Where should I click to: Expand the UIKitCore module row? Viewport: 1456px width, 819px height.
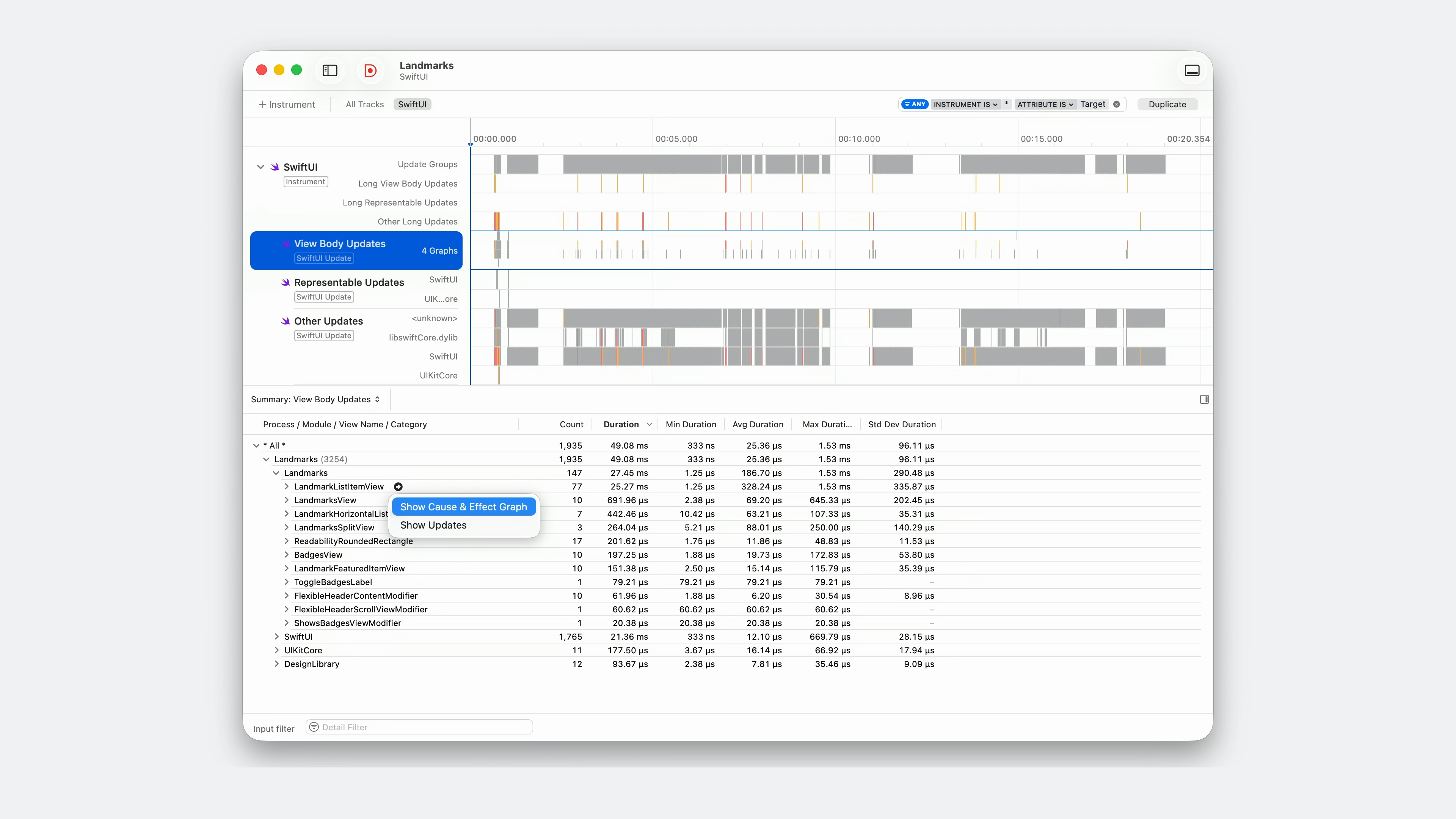(276, 651)
